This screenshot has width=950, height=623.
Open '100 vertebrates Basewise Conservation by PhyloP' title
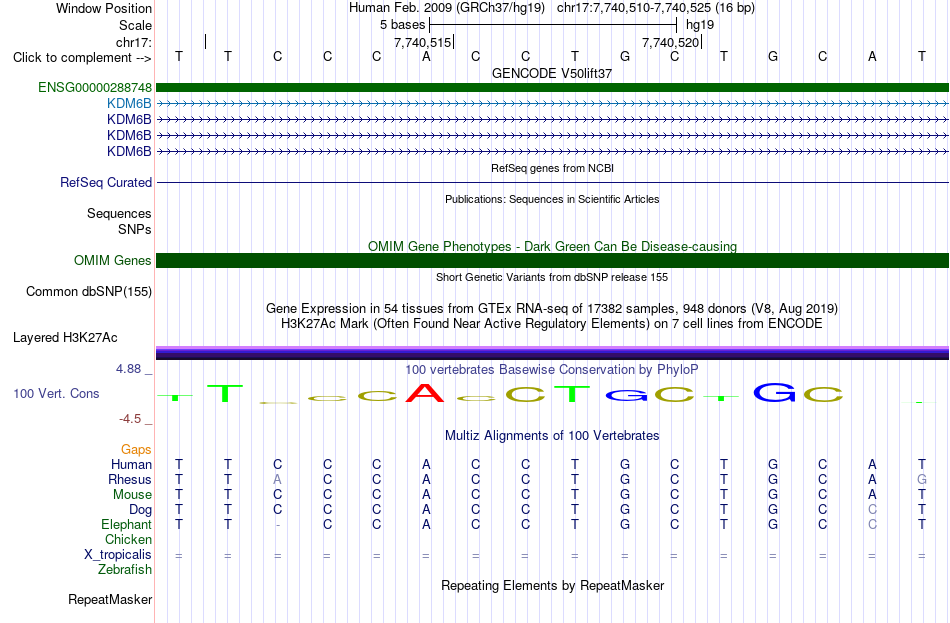[x=552, y=370]
